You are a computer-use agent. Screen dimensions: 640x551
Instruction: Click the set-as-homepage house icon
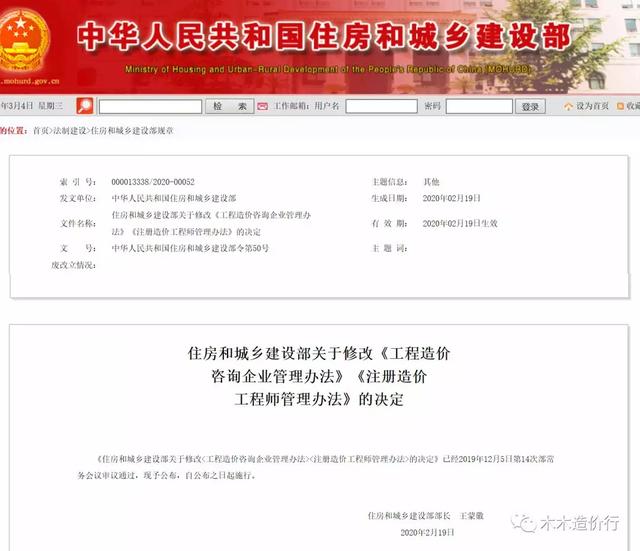pos(568,107)
